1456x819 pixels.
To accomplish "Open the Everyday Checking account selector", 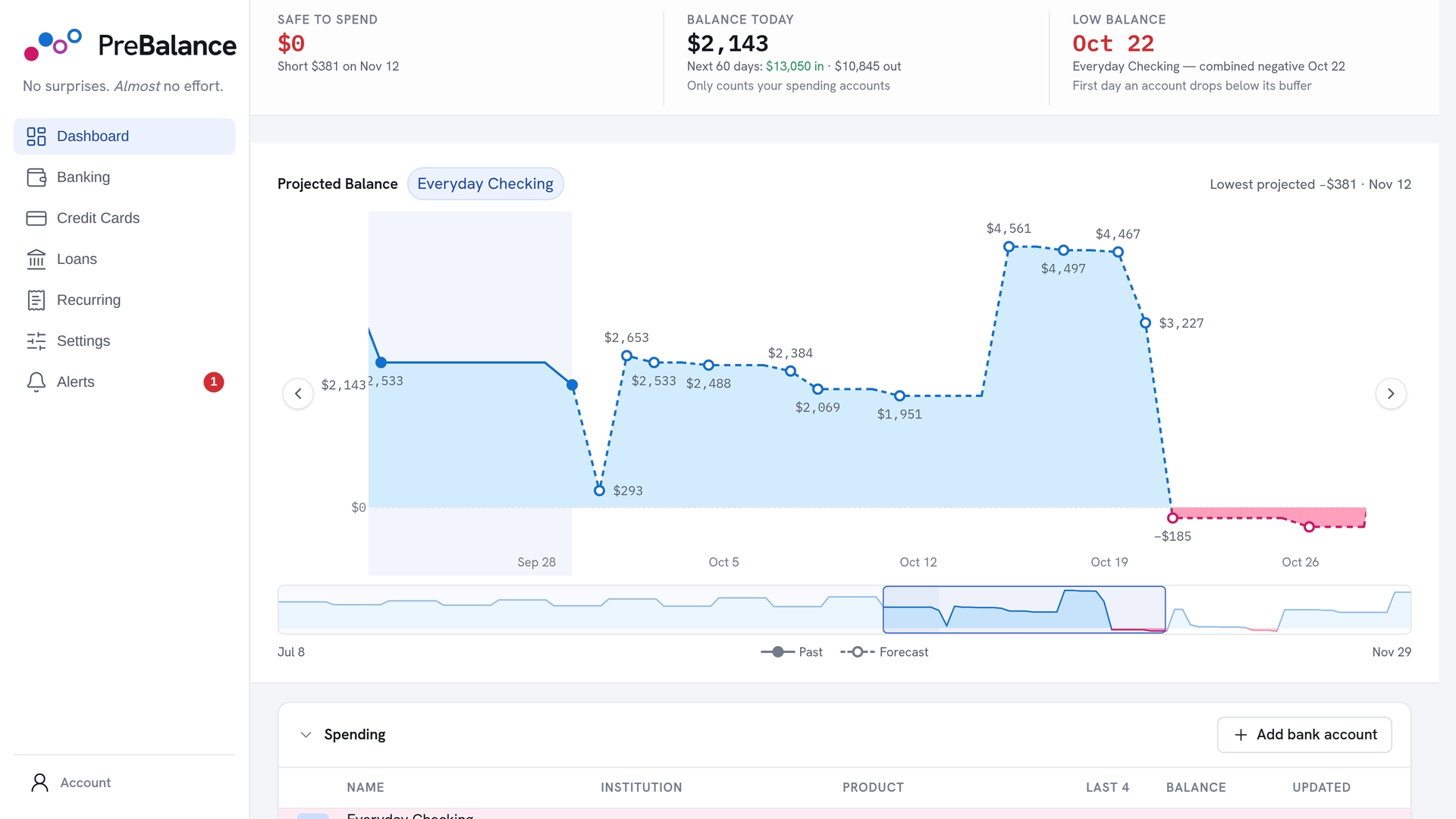I will (485, 184).
